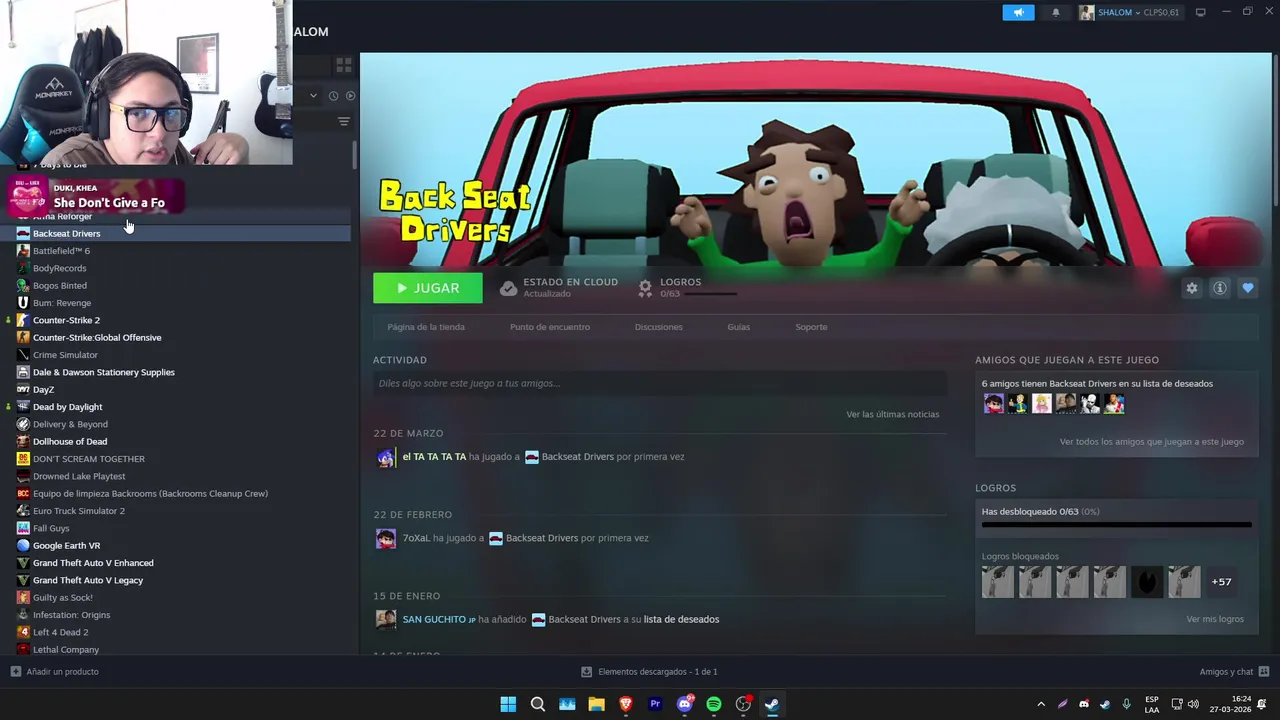
Task: Open Ver mis logros link
Action: [x=1215, y=619]
